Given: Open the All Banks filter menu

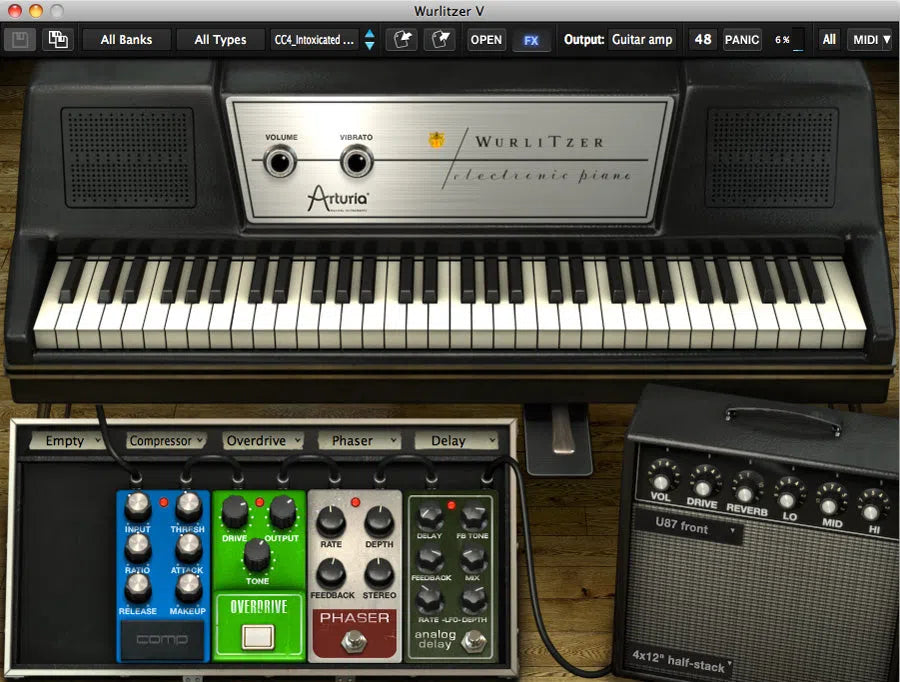Looking at the screenshot, I should pyautogui.click(x=126, y=40).
